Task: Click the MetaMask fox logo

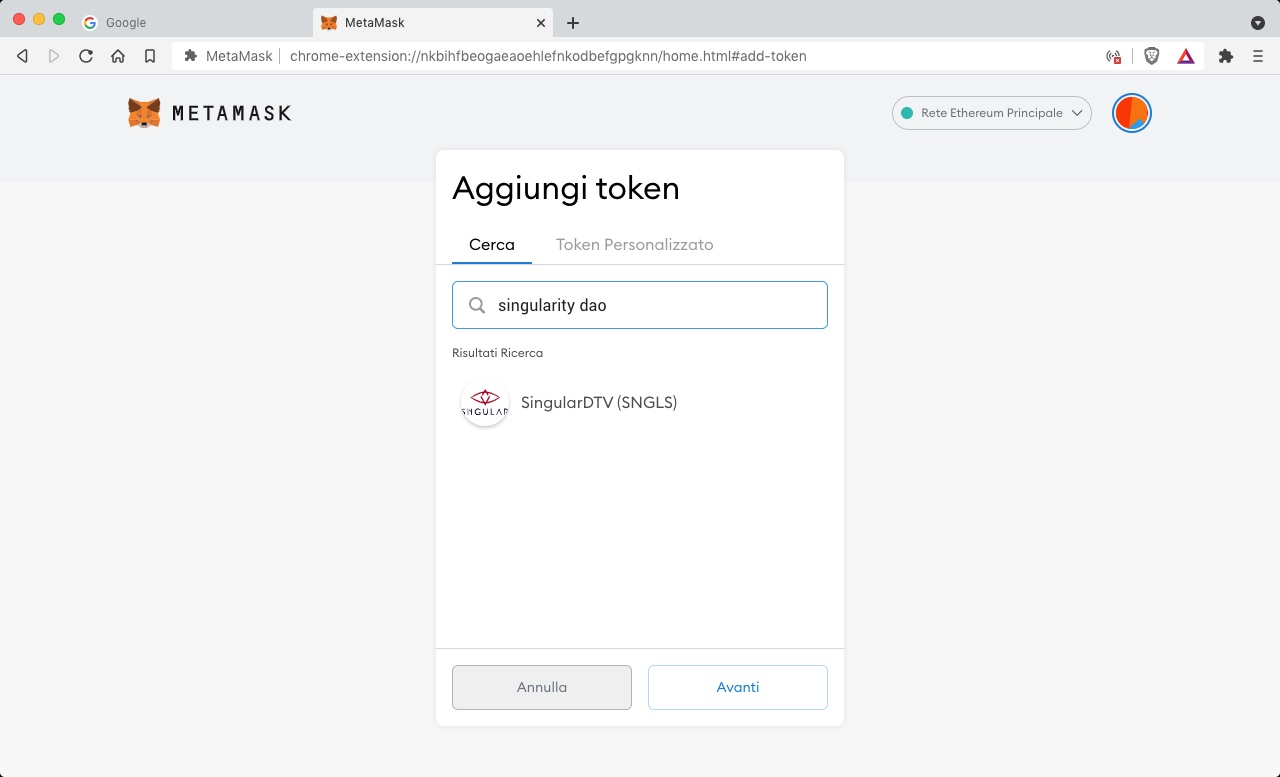Action: point(144,113)
